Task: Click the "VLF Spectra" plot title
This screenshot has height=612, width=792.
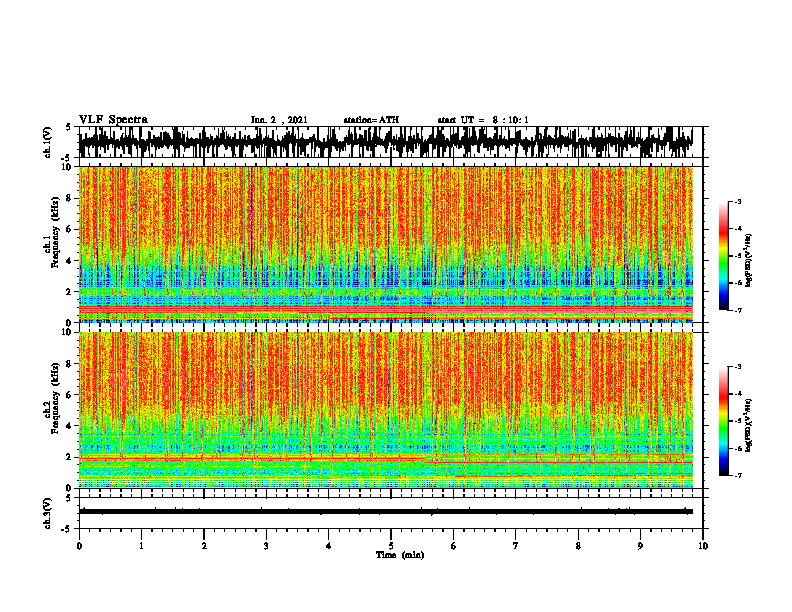Action: [113, 120]
